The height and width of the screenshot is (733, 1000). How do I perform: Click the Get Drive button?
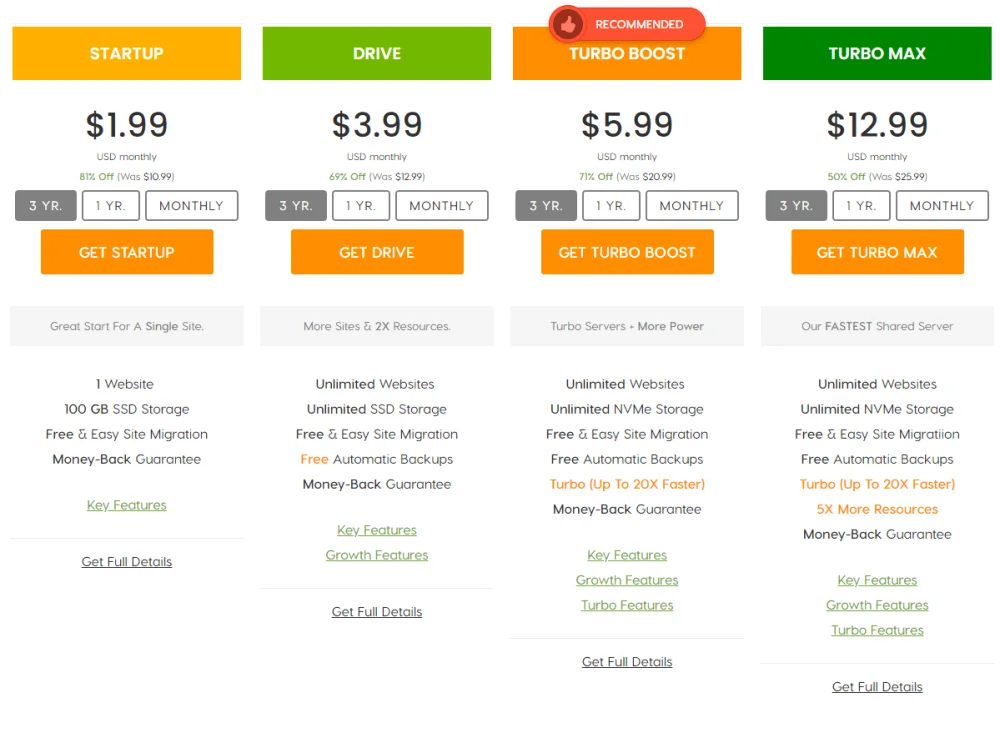(377, 252)
